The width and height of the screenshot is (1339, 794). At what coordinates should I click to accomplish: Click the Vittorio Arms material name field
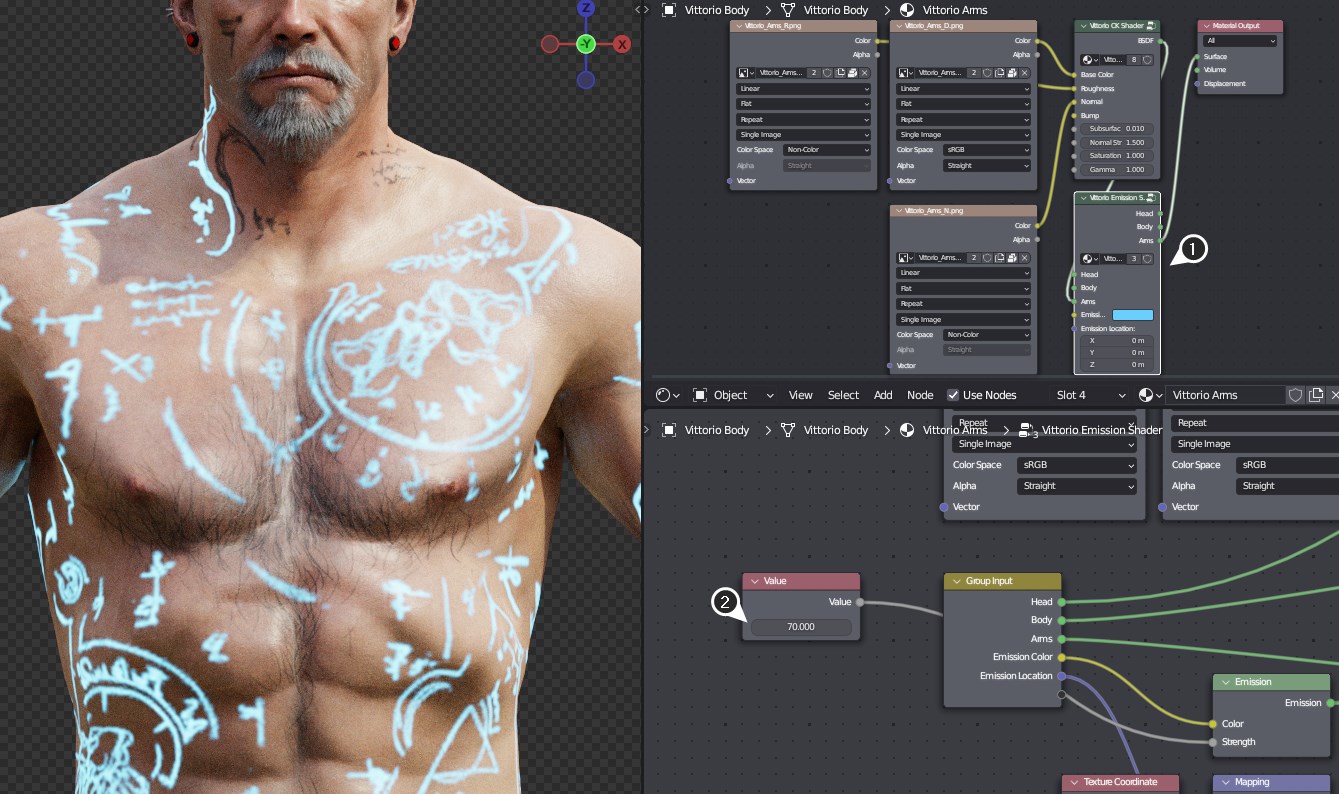[x=1225, y=395]
